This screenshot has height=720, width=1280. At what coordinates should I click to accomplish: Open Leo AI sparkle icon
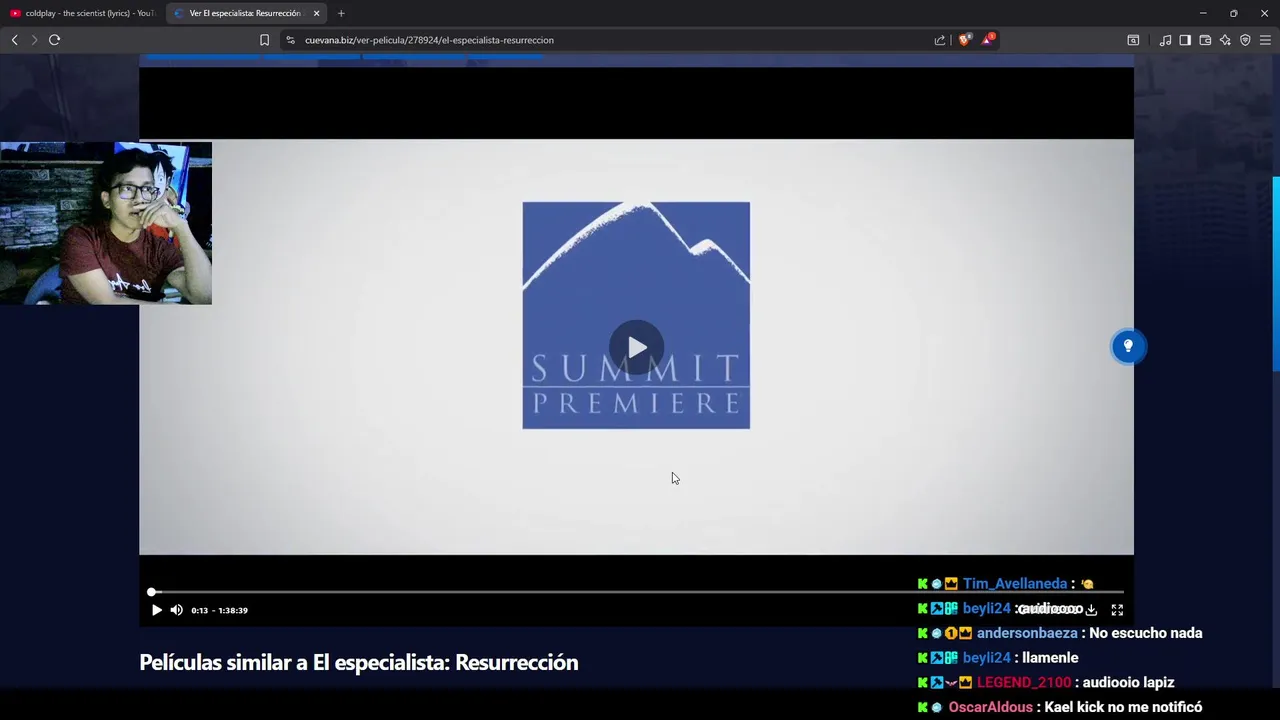pos(1225,40)
